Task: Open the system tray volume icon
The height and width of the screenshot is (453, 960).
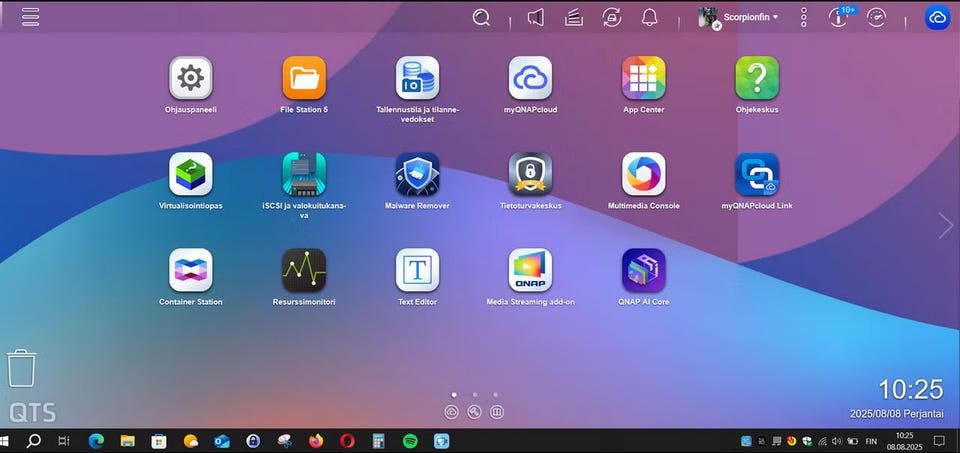Action: pyautogui.click(x=837, y=441)
